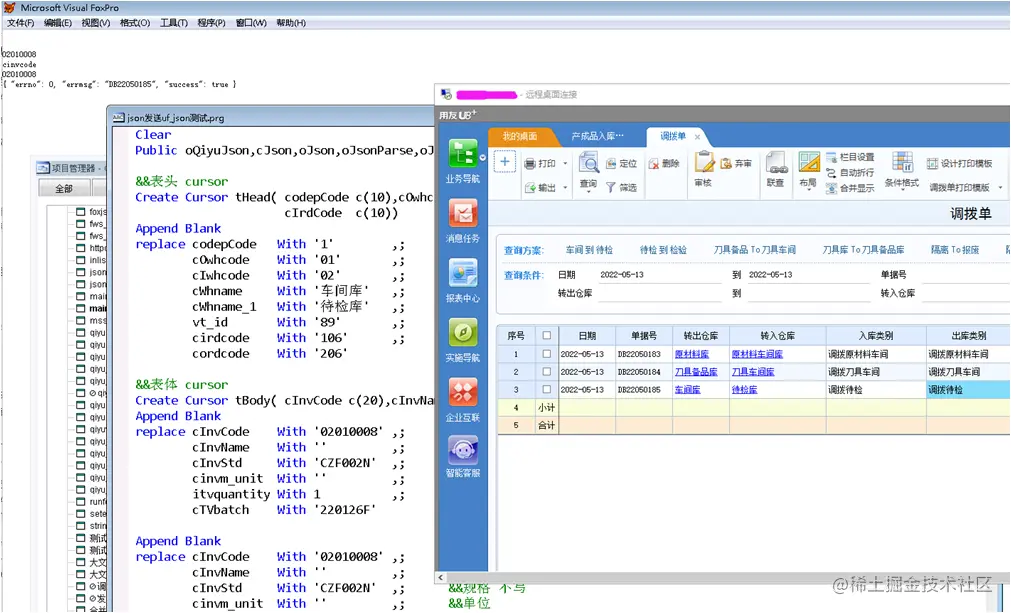
Task: Click 合并显示 merge display
Action: click(x=850, y=188)
